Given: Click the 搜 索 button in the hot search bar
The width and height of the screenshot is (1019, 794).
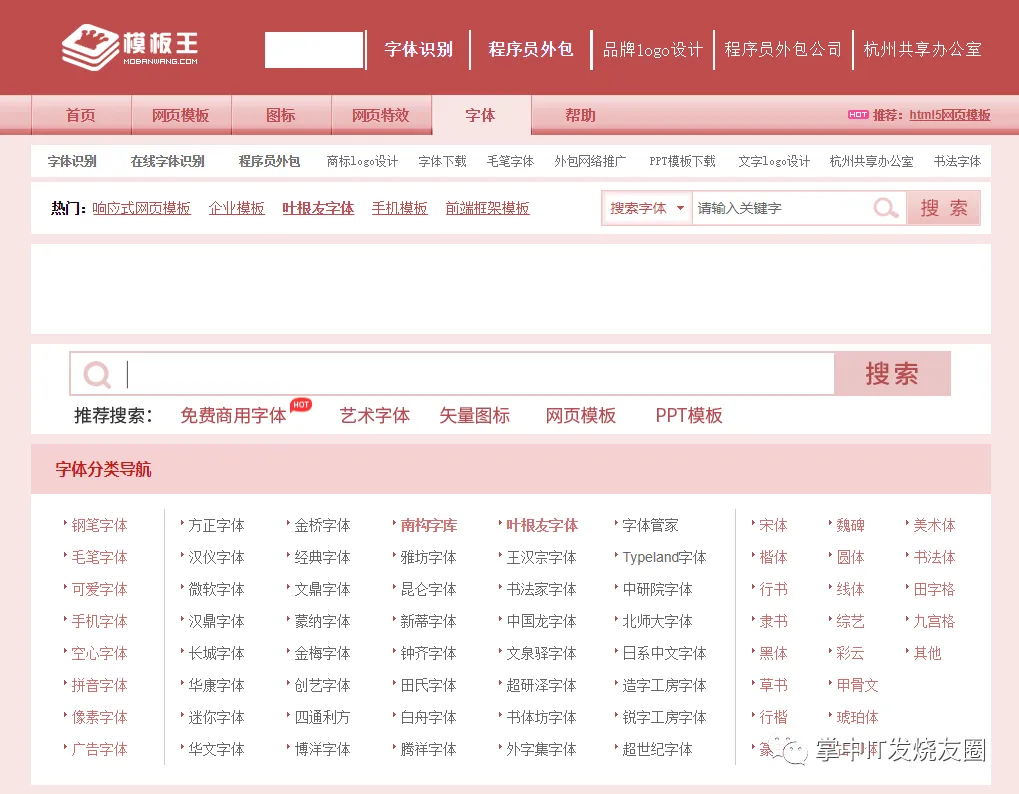Looking at the screenshot, I should click(x=943, y=207).
